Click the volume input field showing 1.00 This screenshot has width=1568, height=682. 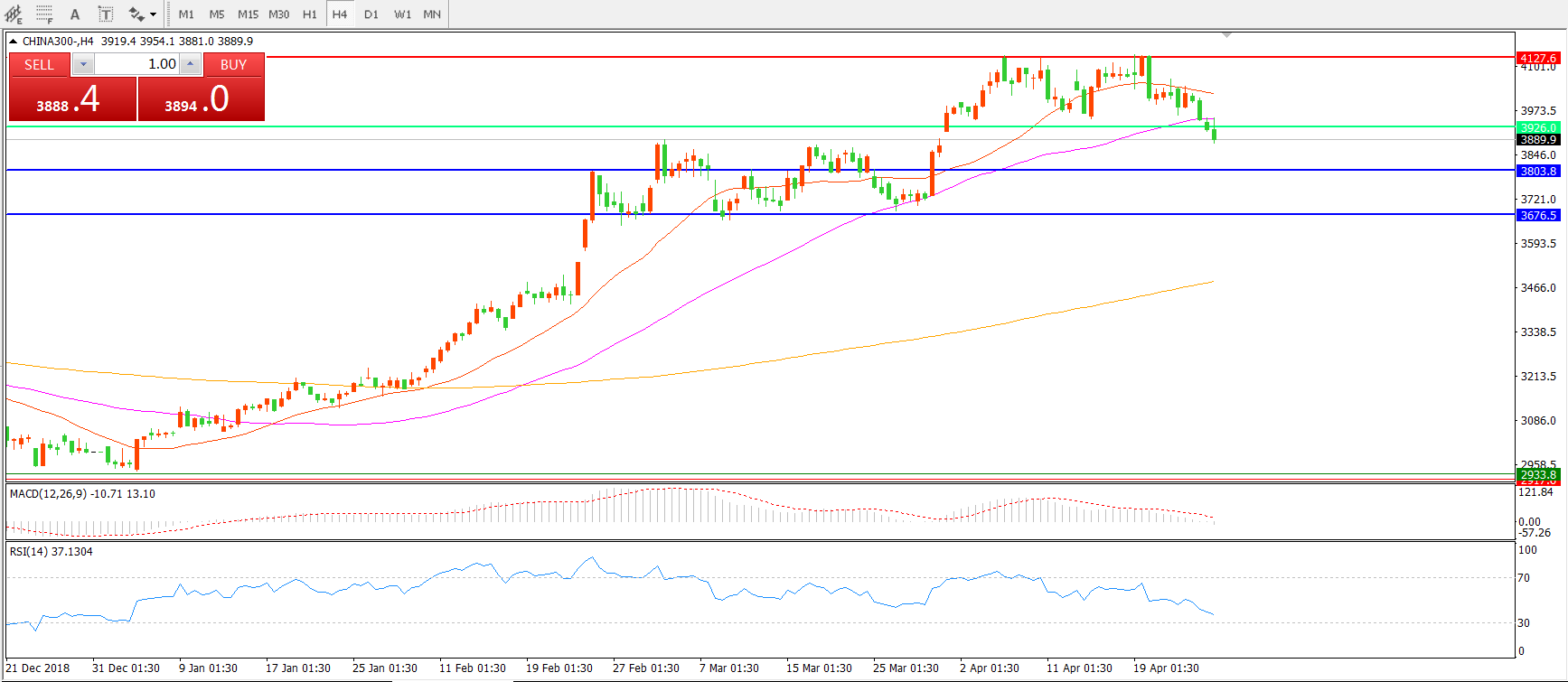coord(136,64)
